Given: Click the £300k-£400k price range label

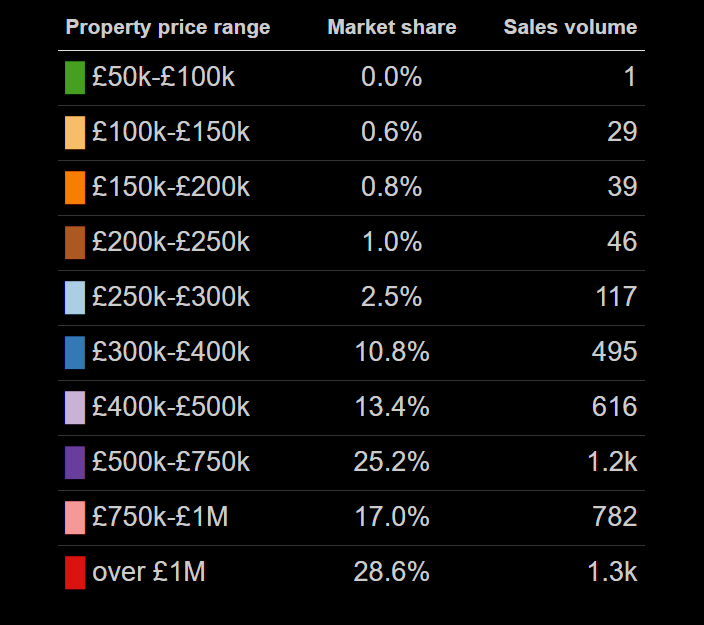Looking at the screenshot, I should click(171, 352).
